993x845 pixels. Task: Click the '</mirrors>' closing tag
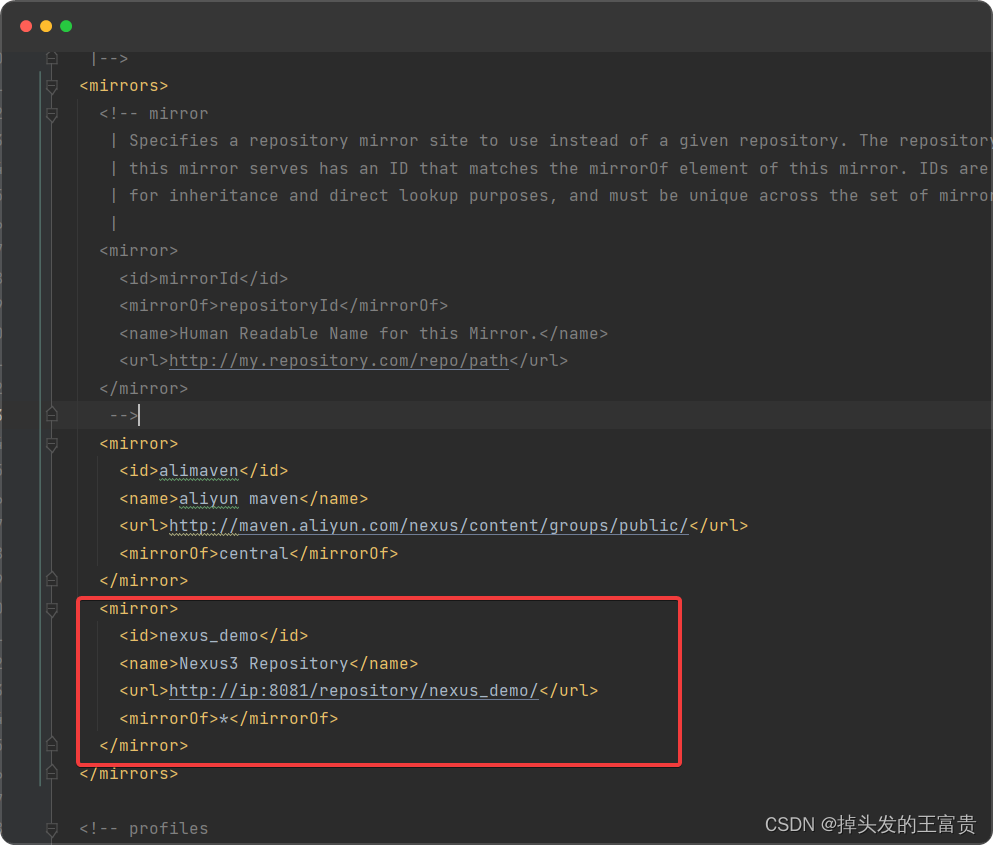(x=129, y=773)
